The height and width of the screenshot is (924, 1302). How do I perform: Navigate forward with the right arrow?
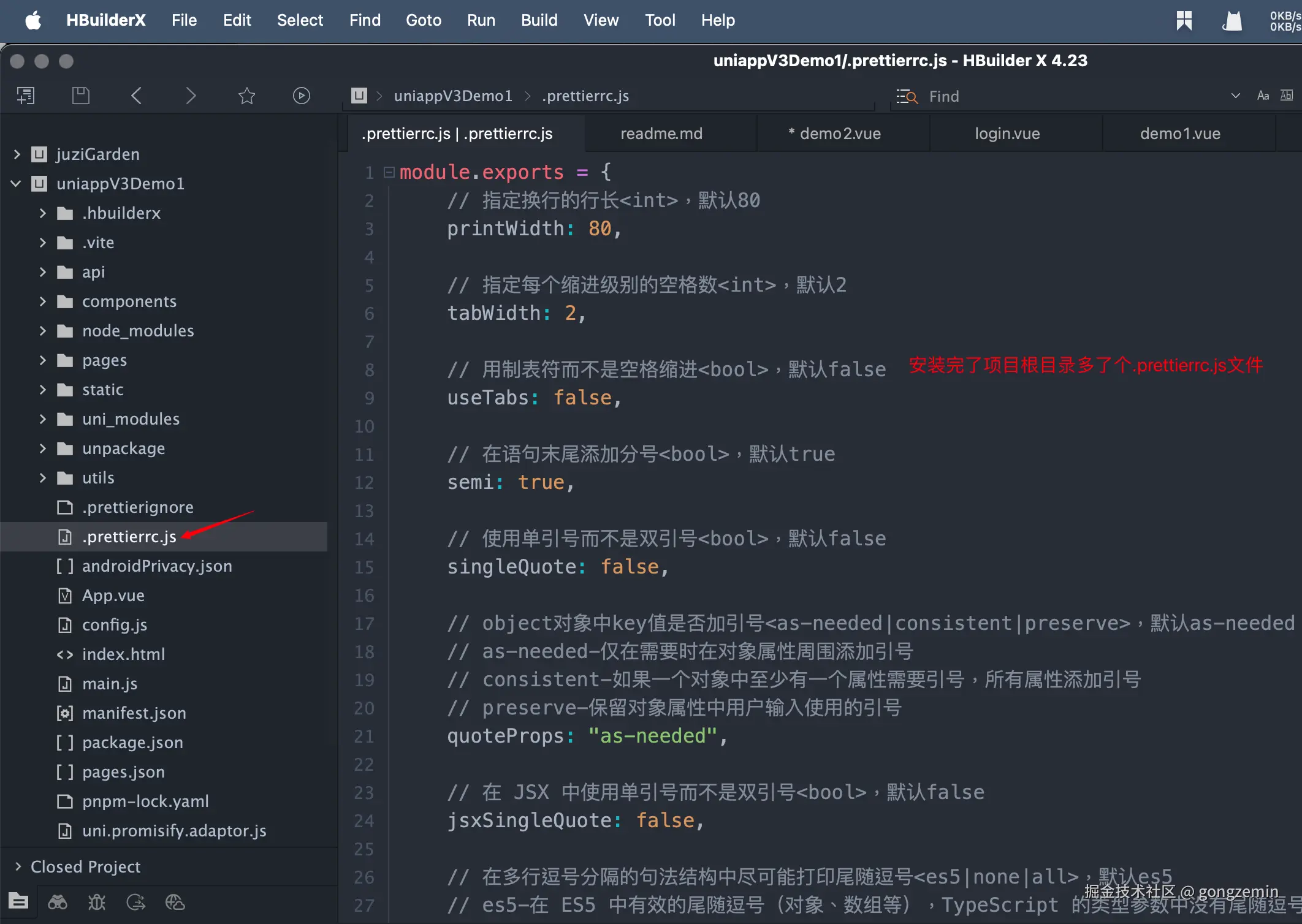click(x=191, y=96)
